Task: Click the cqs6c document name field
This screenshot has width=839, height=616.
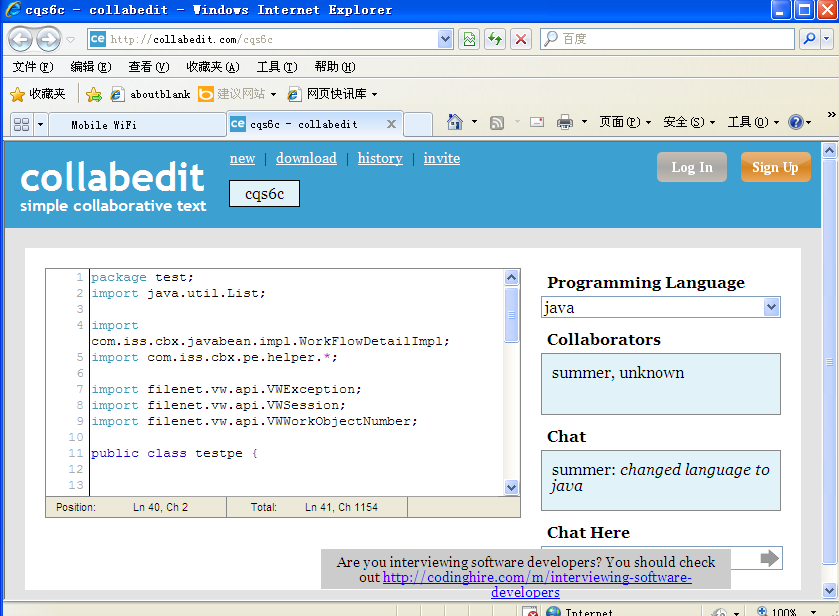Action: pyautogui.click(x=264, y=193)
